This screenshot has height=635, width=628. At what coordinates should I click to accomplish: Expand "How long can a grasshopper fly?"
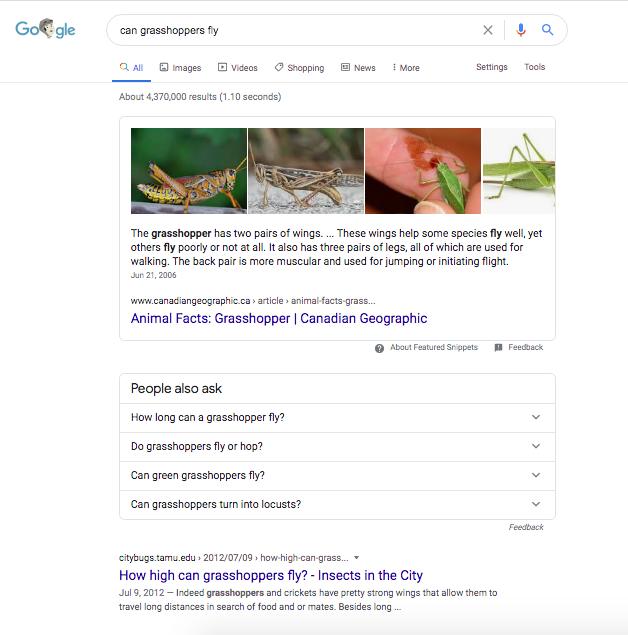click(x=337, y=418)
